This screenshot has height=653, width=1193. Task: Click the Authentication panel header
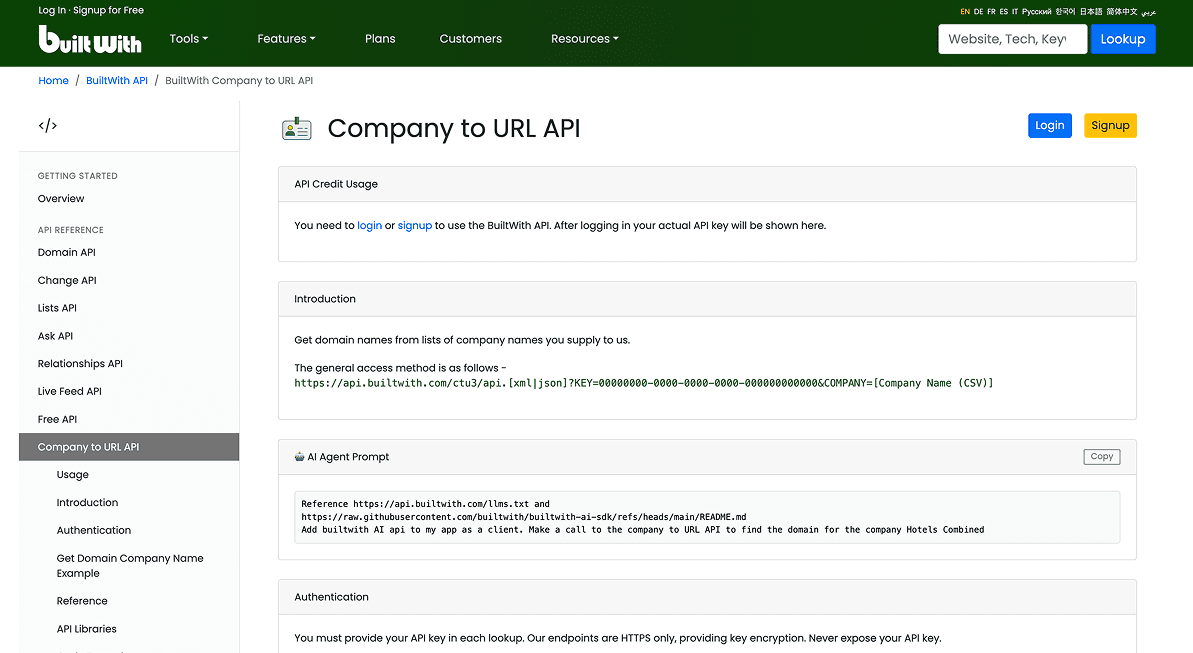click(707, 597)
